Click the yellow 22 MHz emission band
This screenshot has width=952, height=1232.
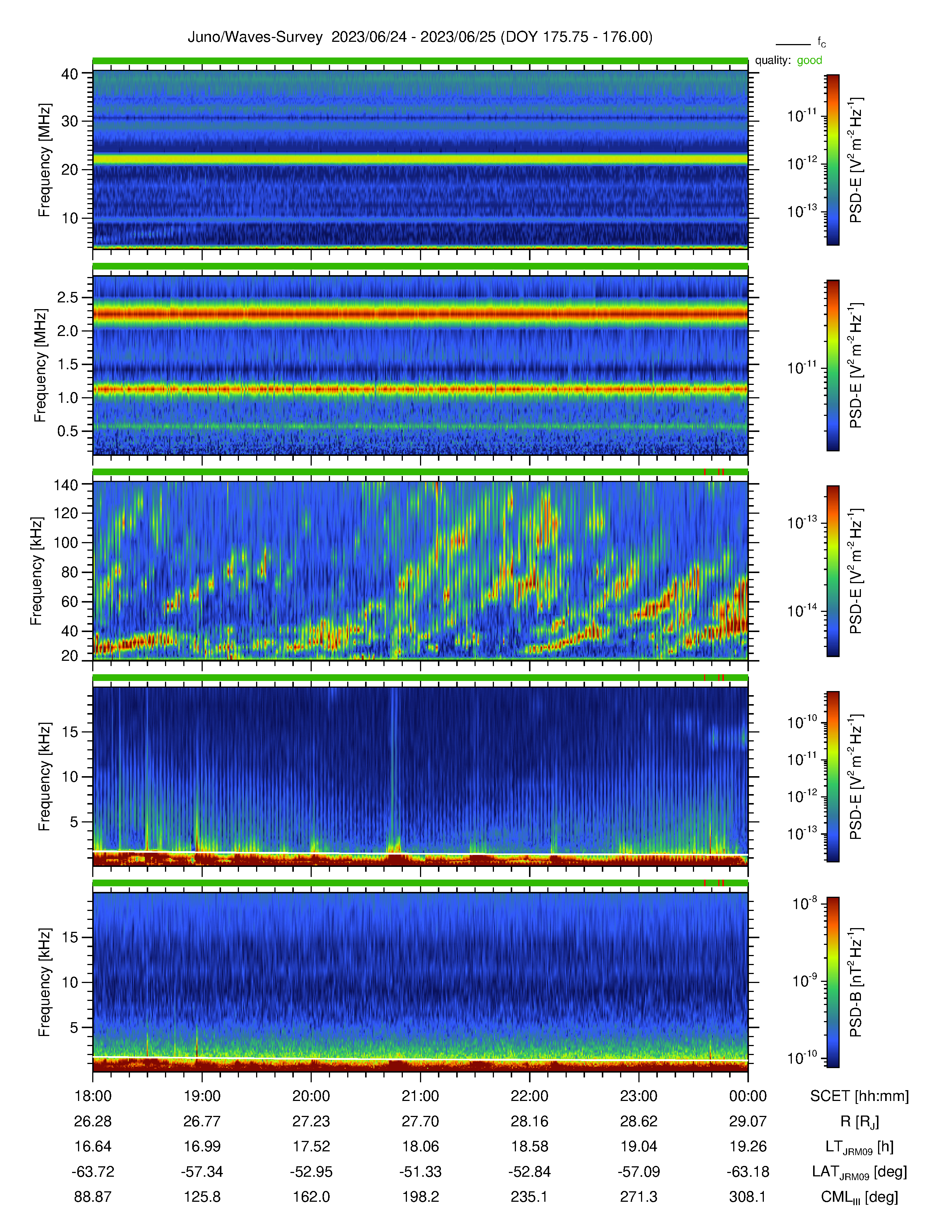coord(420,159)
